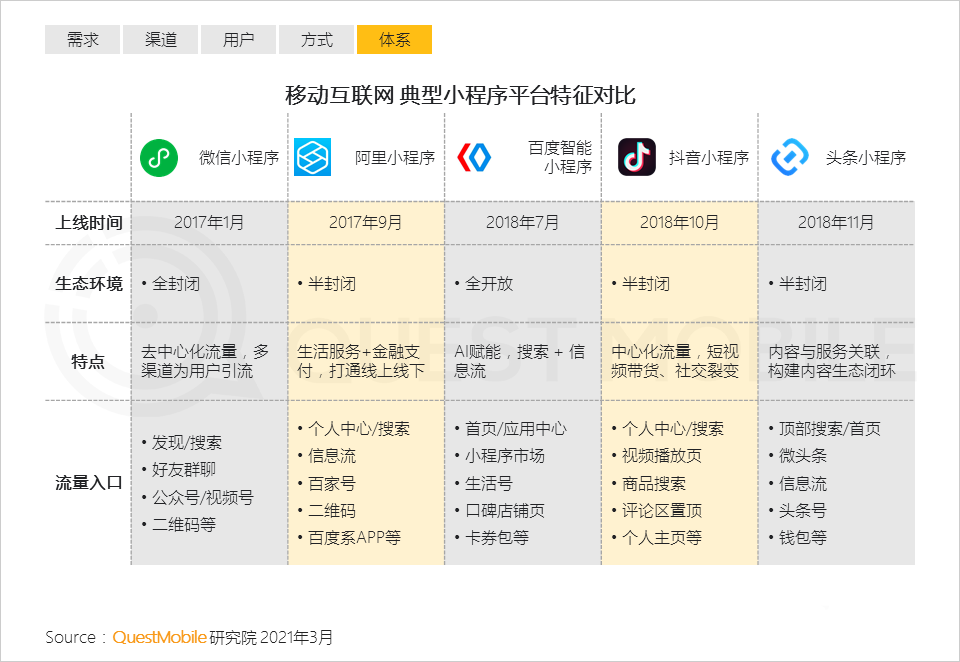Click the 阿里小程序 column header
The width and height of the screenshot is (960, 662).
tap(395, 158)
